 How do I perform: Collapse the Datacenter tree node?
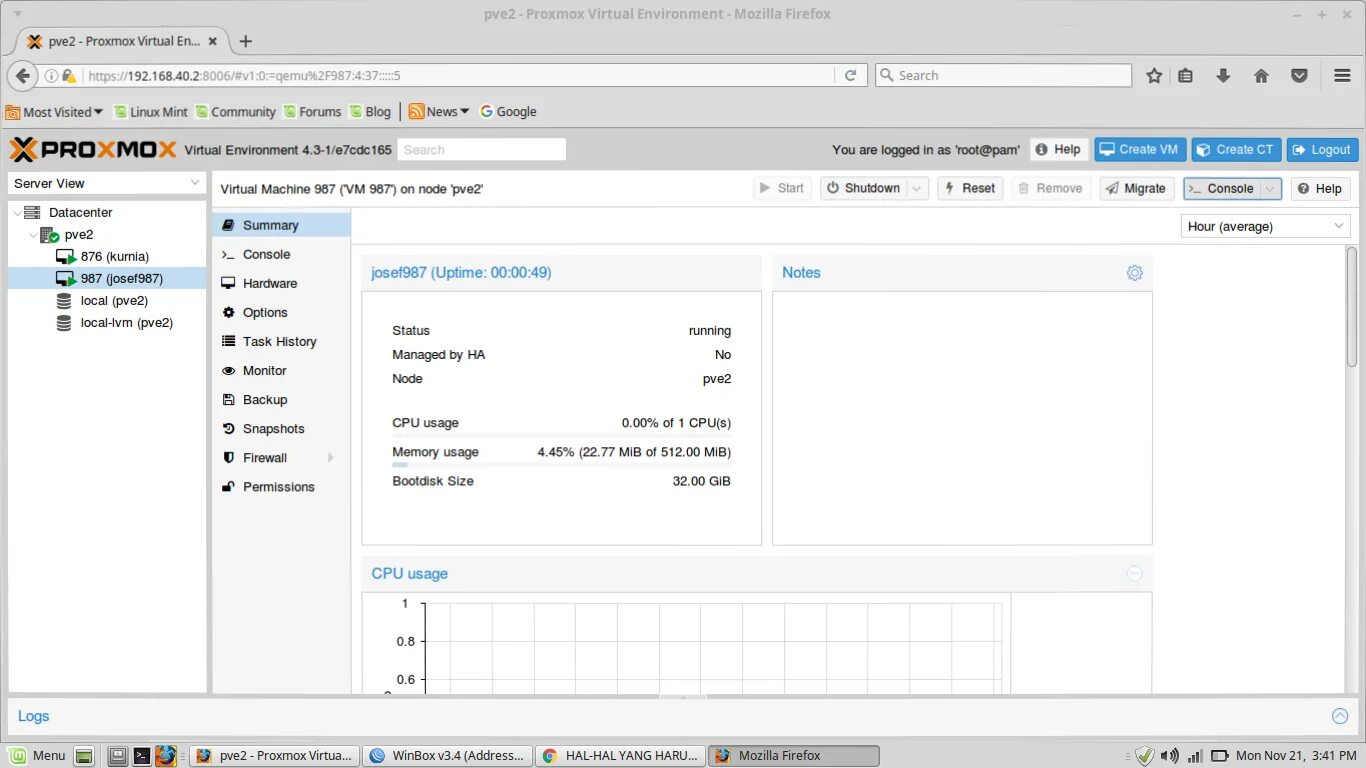tap(17, 213)
